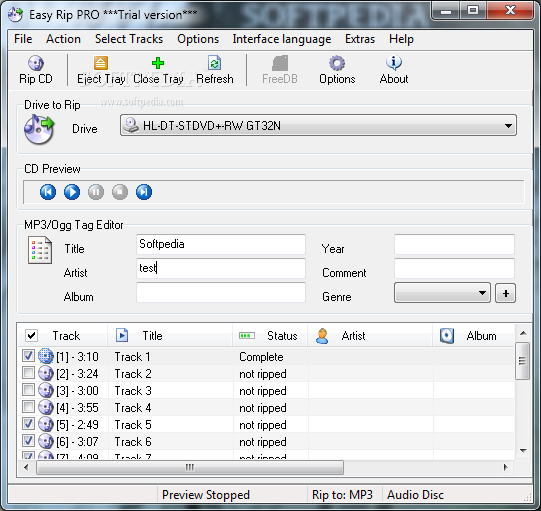Click the Audio Disc status bar entry
Image resolution: width=541 pixels, height=511 pixels.
pos(415,495)
